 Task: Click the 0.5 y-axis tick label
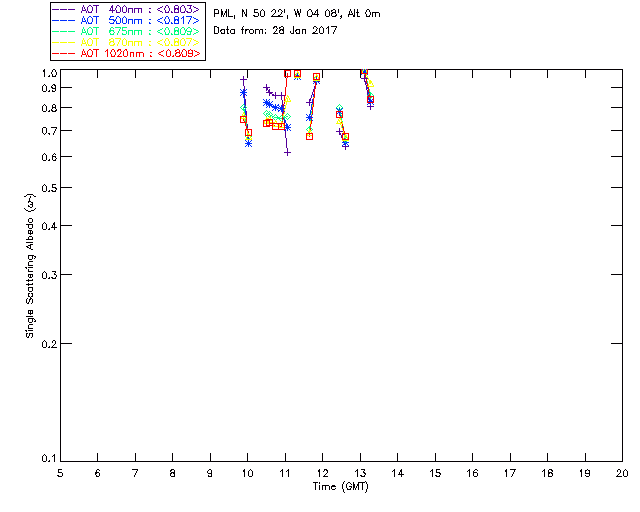point(49,188)
